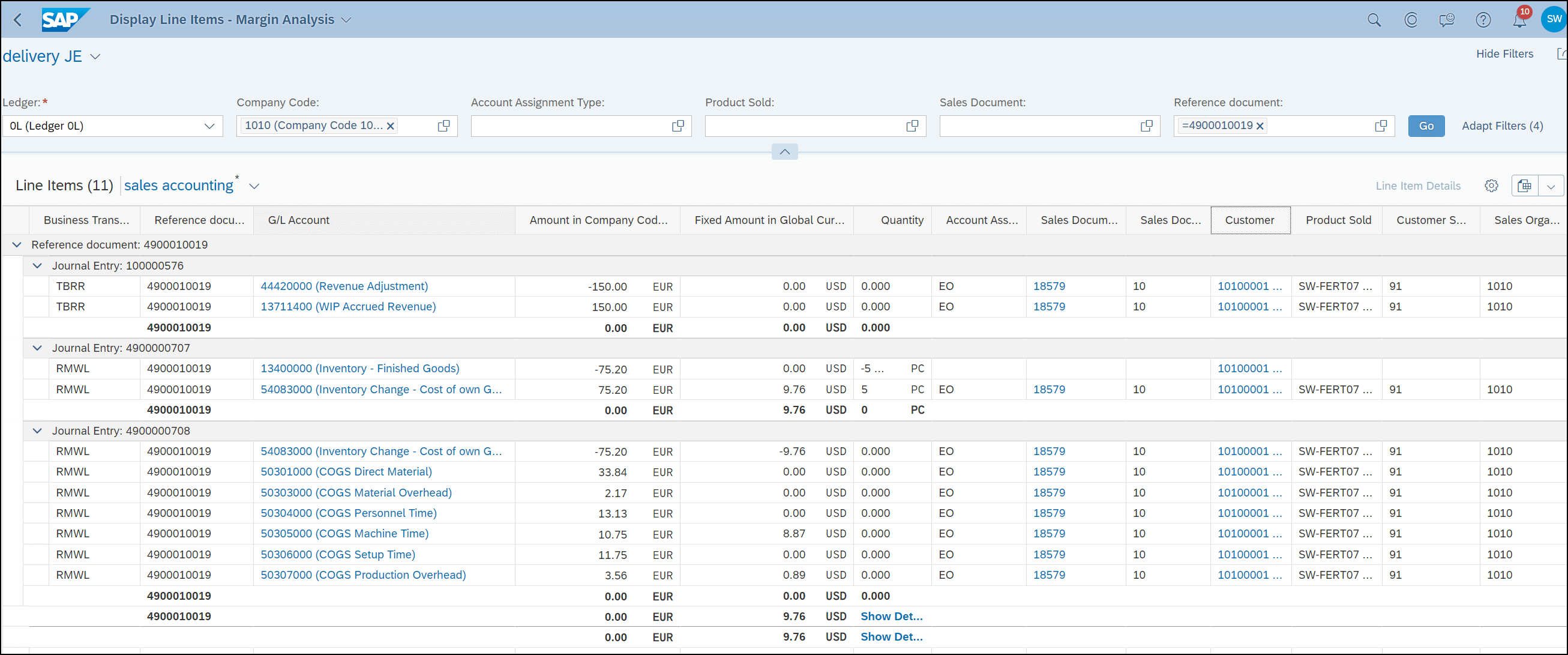Collapse Journal Entry 100000576
The image size is (1568, 655).
(x=37, y=265)
